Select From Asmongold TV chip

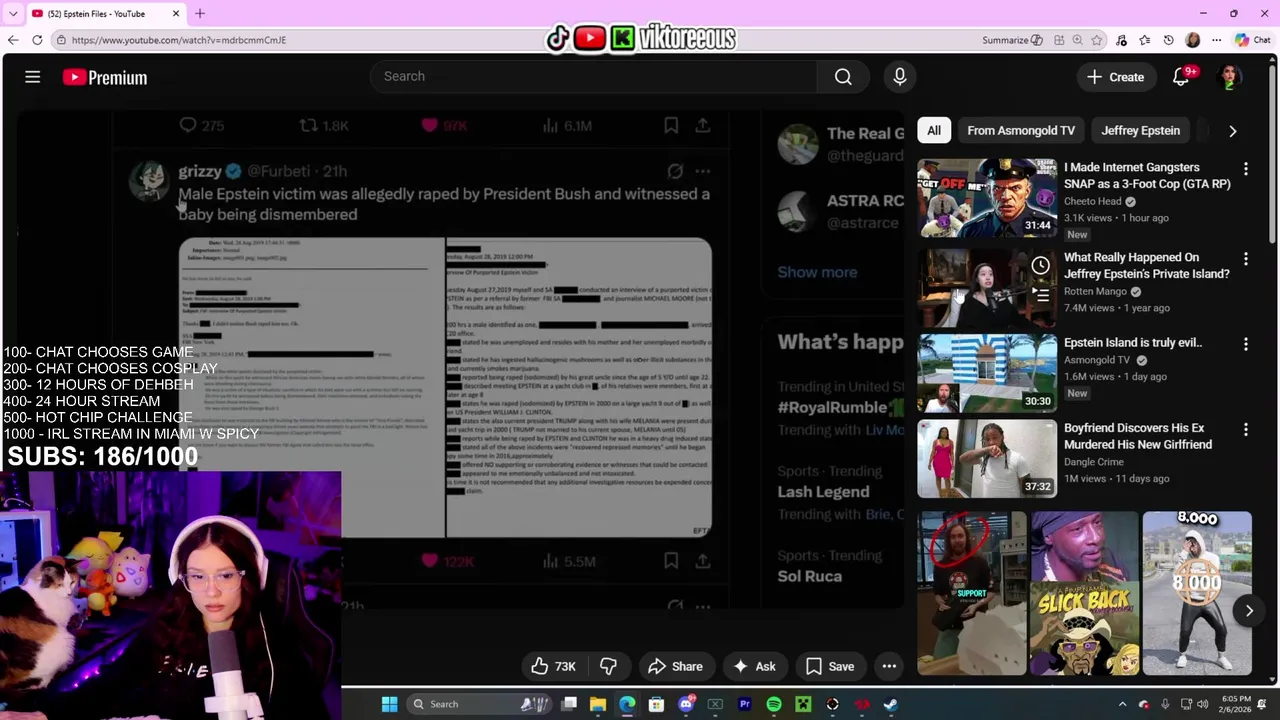pos(1020,130)
